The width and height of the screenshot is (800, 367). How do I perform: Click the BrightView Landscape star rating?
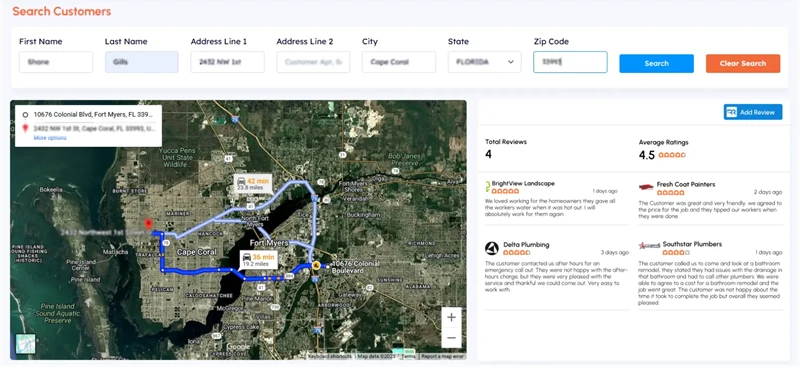(x=505, y=192)
